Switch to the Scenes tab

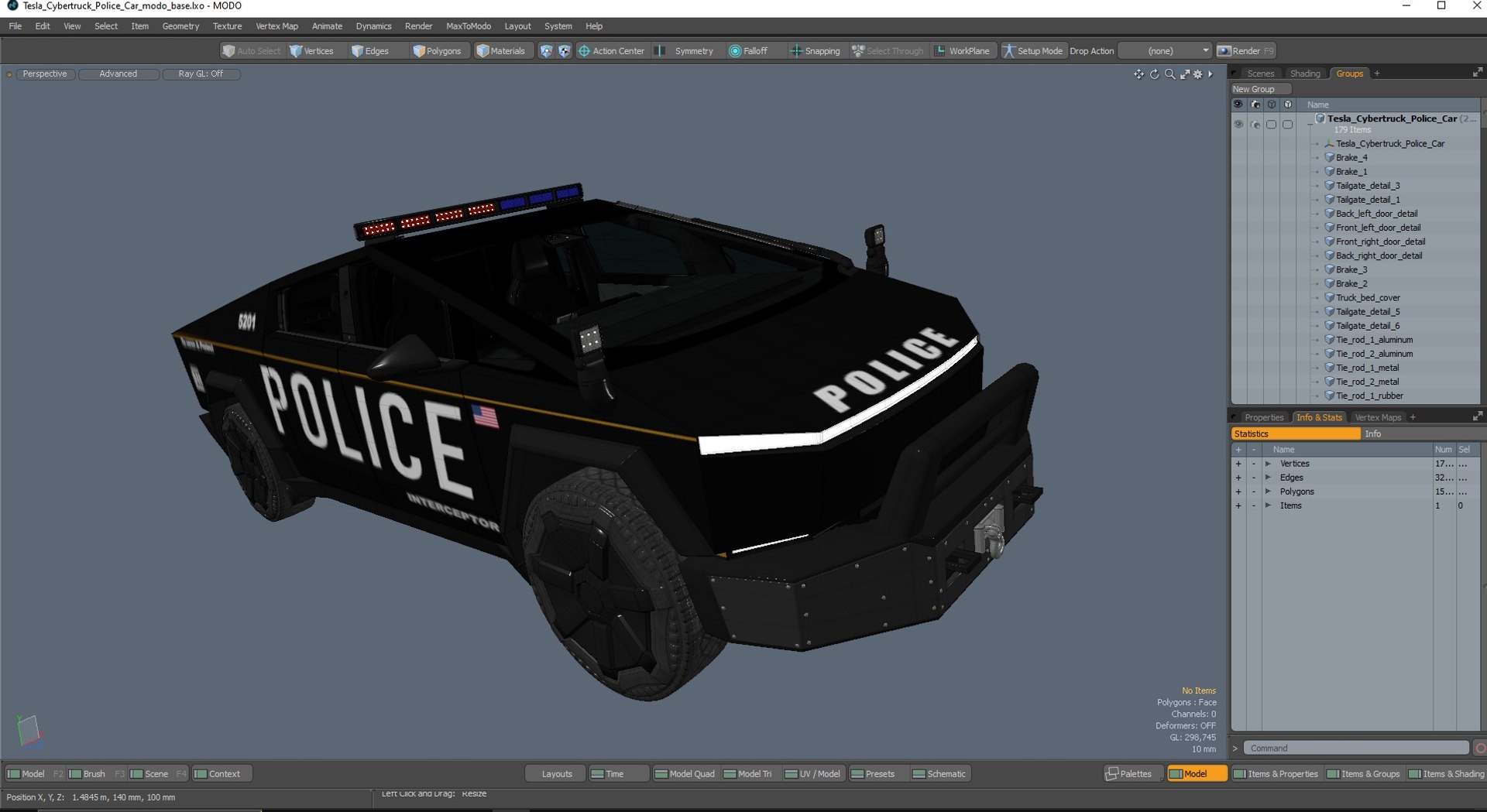coord(1260,74)
